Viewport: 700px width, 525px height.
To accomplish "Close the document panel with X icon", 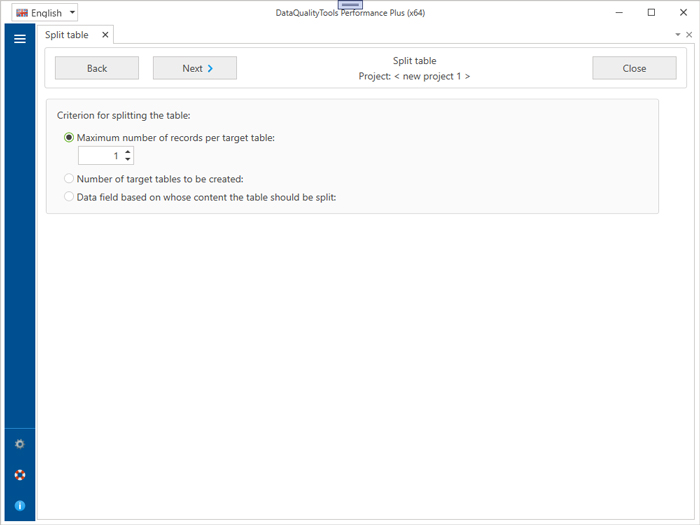I will [x=689, y=35].
